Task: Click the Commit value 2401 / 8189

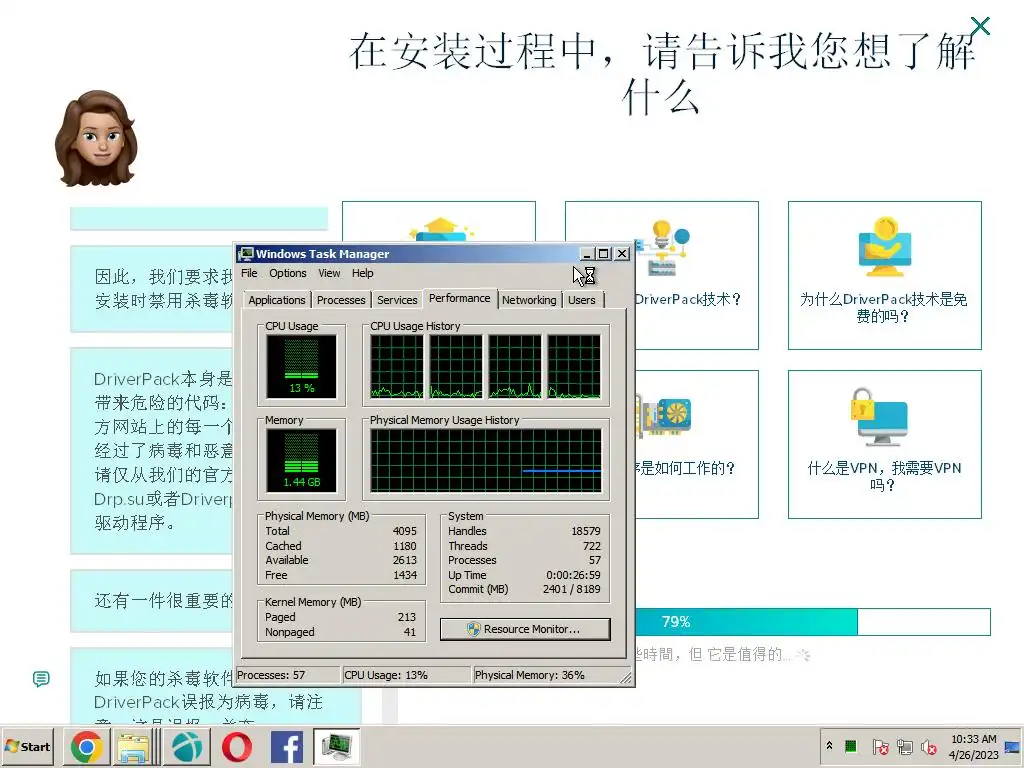Action: point(571,589)
